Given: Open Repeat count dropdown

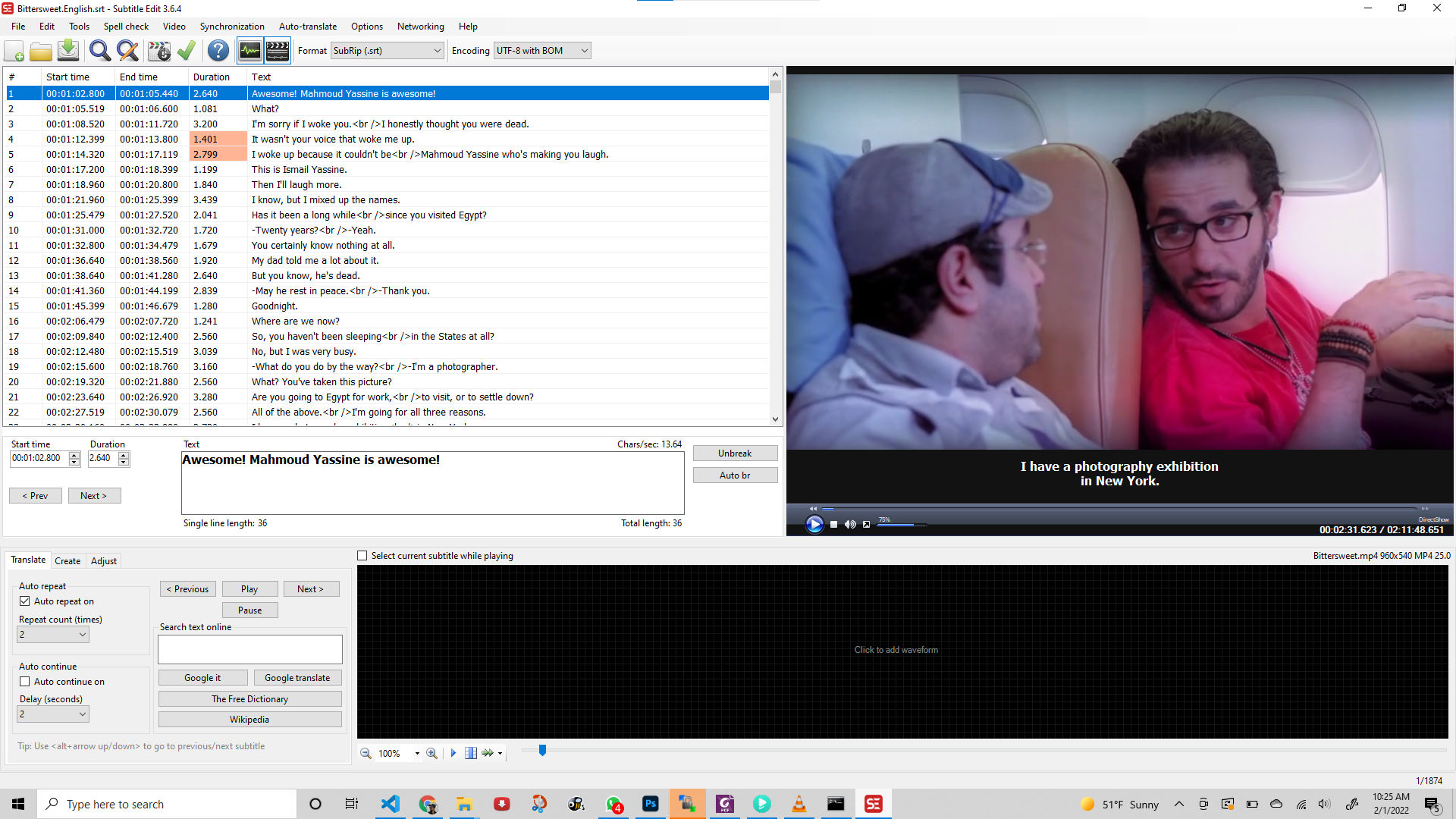Looking at the screenshot, I should (x=53, y=635).
